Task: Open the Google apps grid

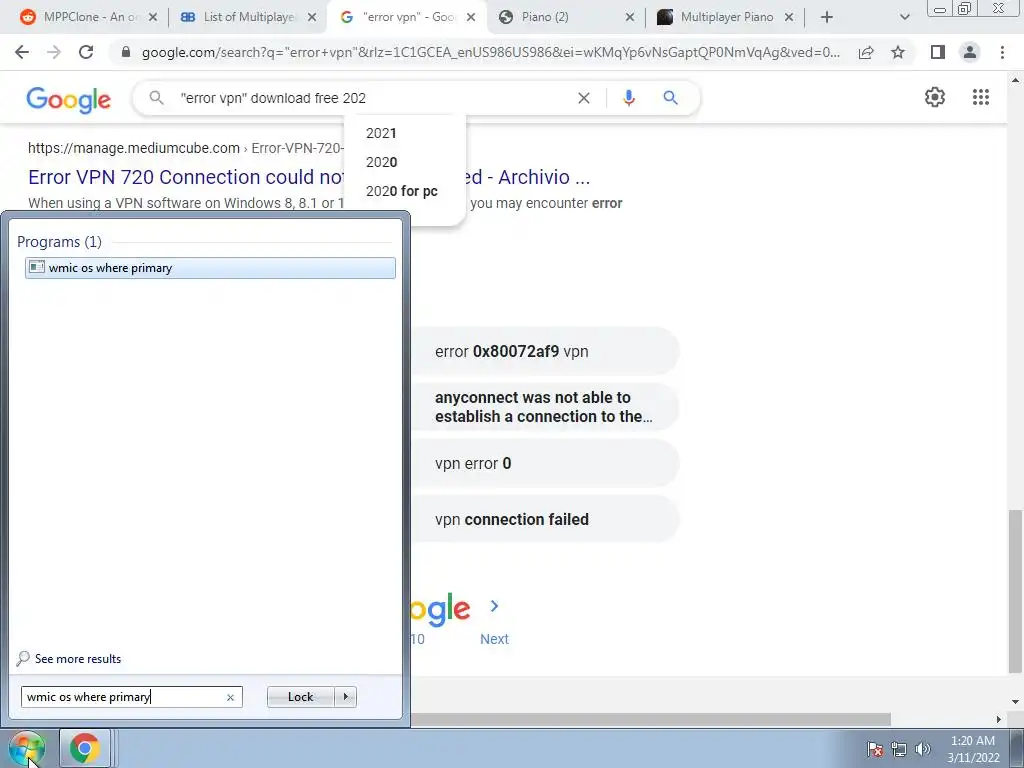Action: pos(980,97)
